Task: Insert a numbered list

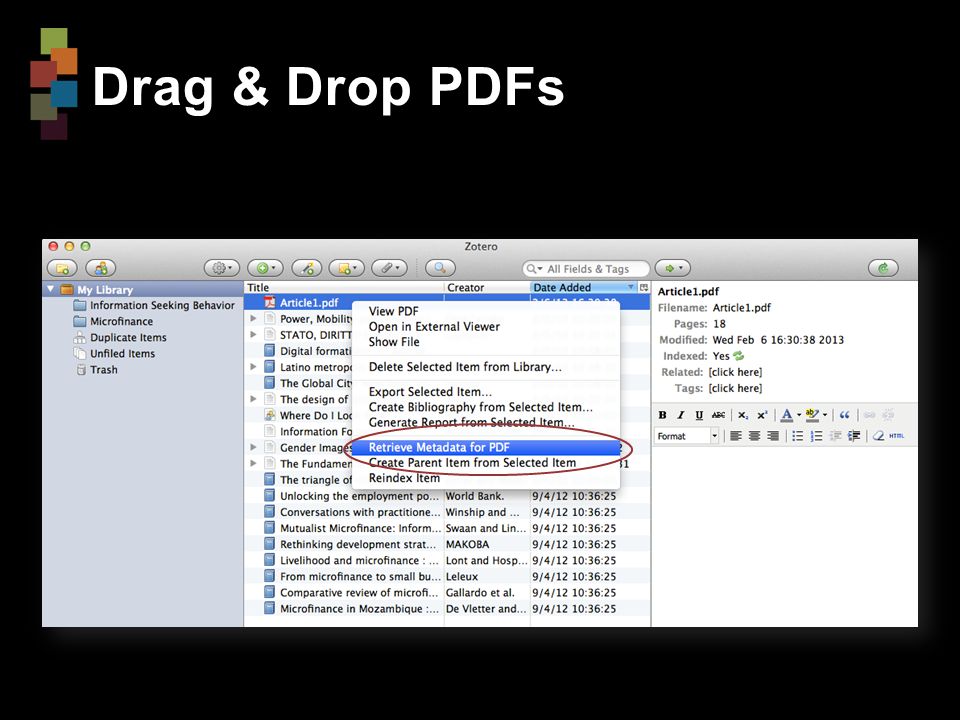Action: pos(816,436)
